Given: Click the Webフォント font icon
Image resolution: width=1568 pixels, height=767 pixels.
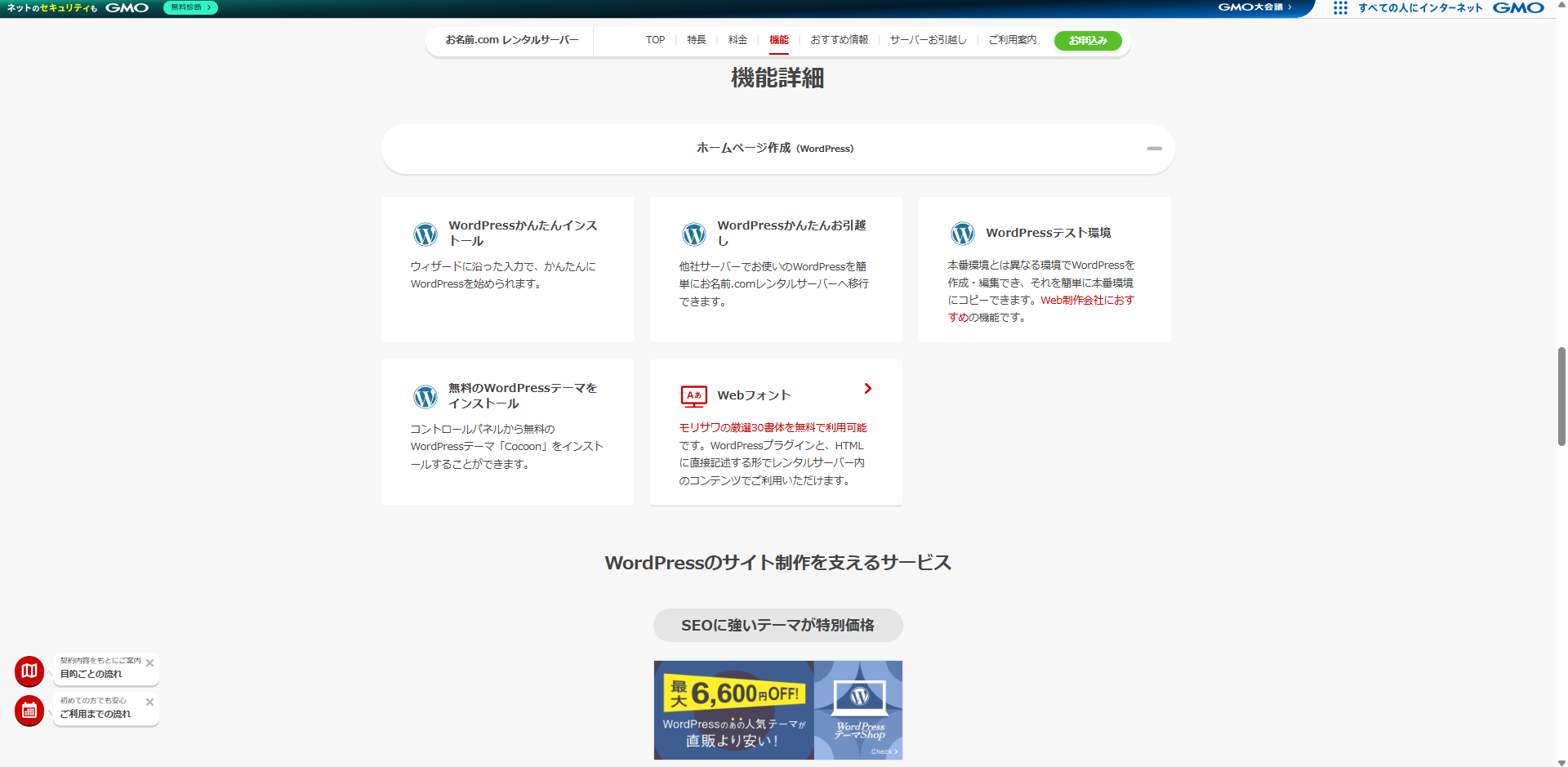Looking at the screenshot, I should (x=693, y=396).
